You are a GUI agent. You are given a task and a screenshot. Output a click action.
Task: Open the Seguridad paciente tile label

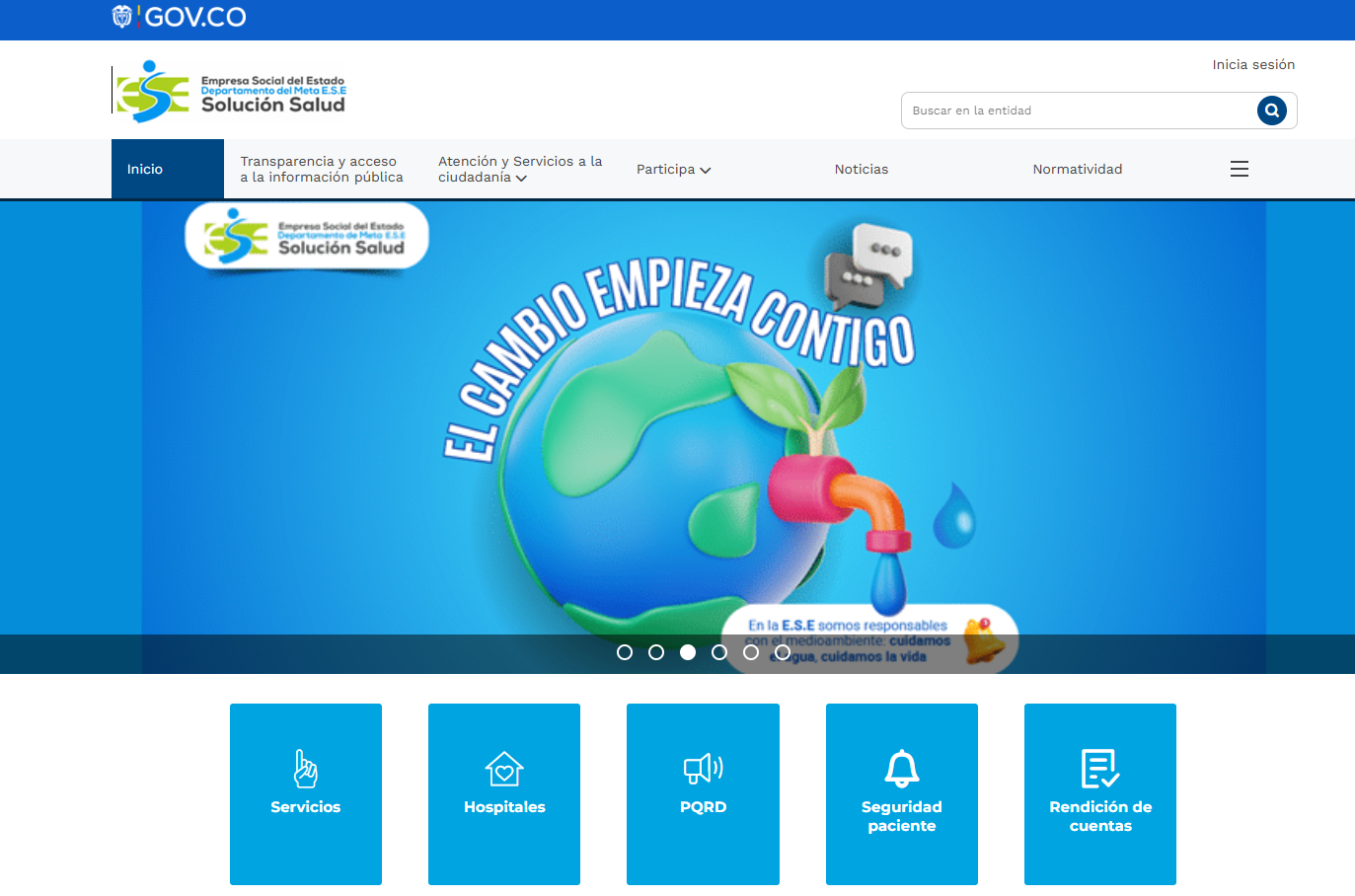902,816
